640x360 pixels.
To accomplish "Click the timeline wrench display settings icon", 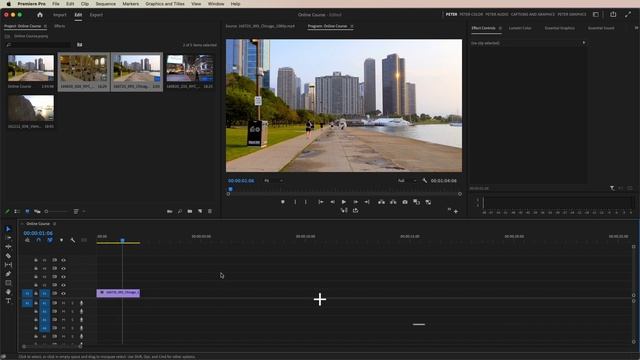I will click(73, 240).
